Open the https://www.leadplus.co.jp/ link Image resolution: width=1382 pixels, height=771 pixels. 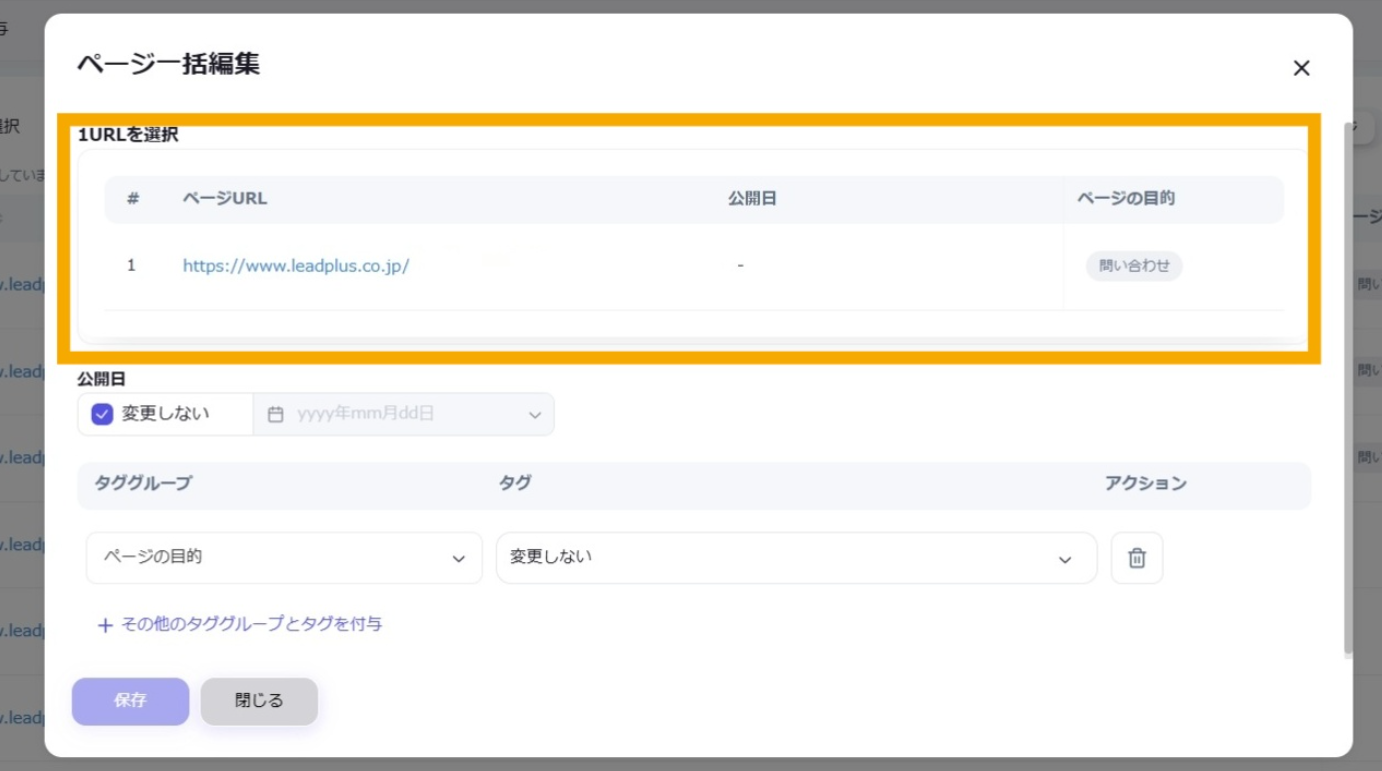[x=296, y=266]
